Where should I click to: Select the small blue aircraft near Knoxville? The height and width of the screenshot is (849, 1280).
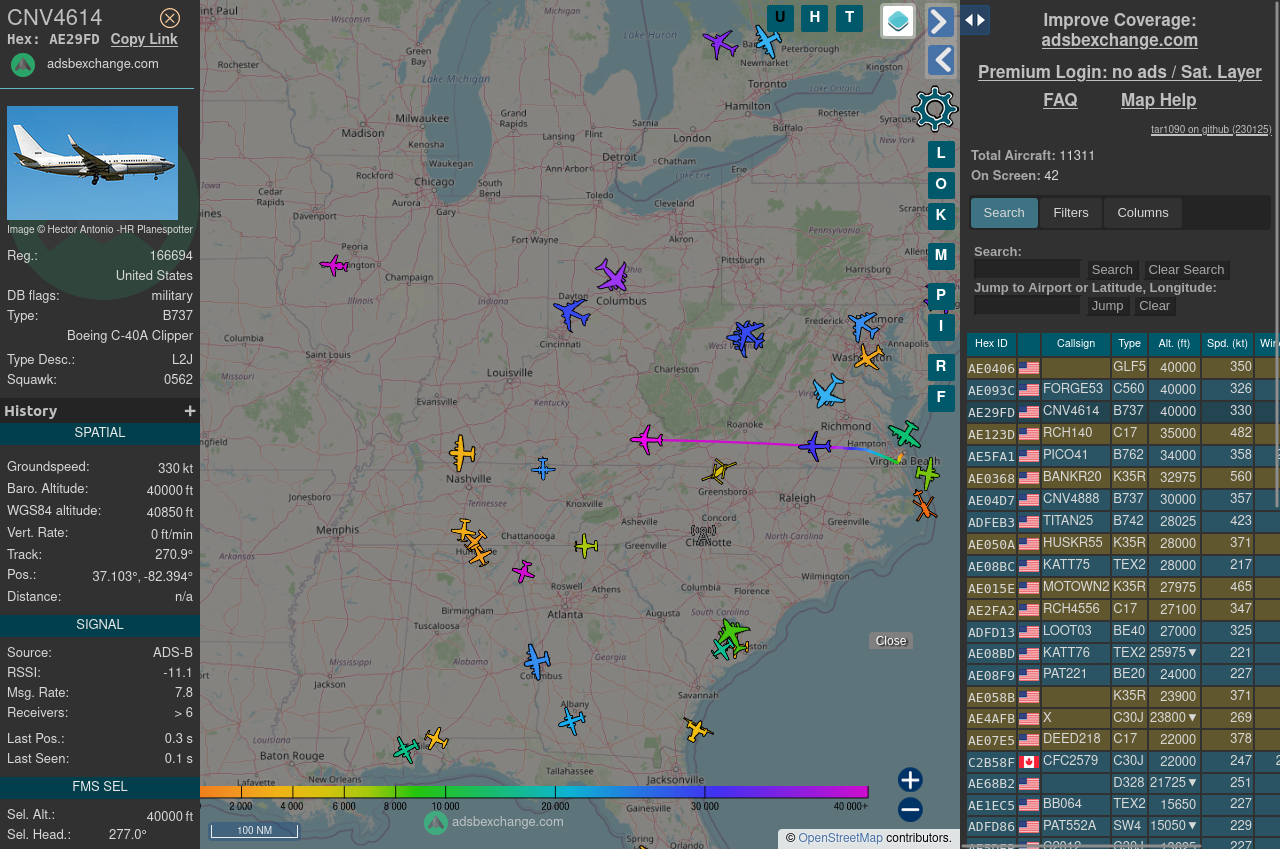click(x=543, y=468)
